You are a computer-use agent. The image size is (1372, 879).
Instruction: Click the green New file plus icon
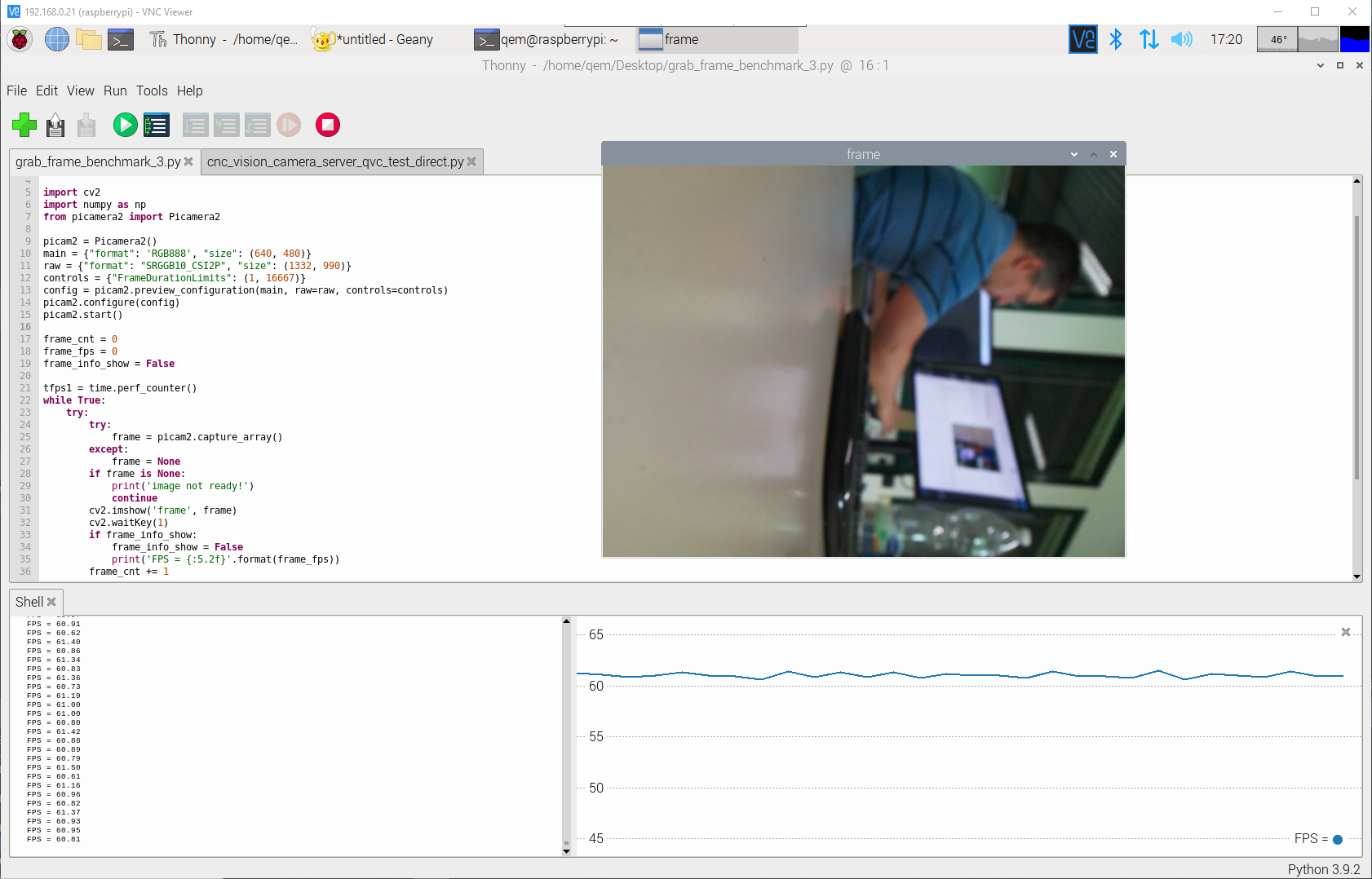[x=24, y=125]
